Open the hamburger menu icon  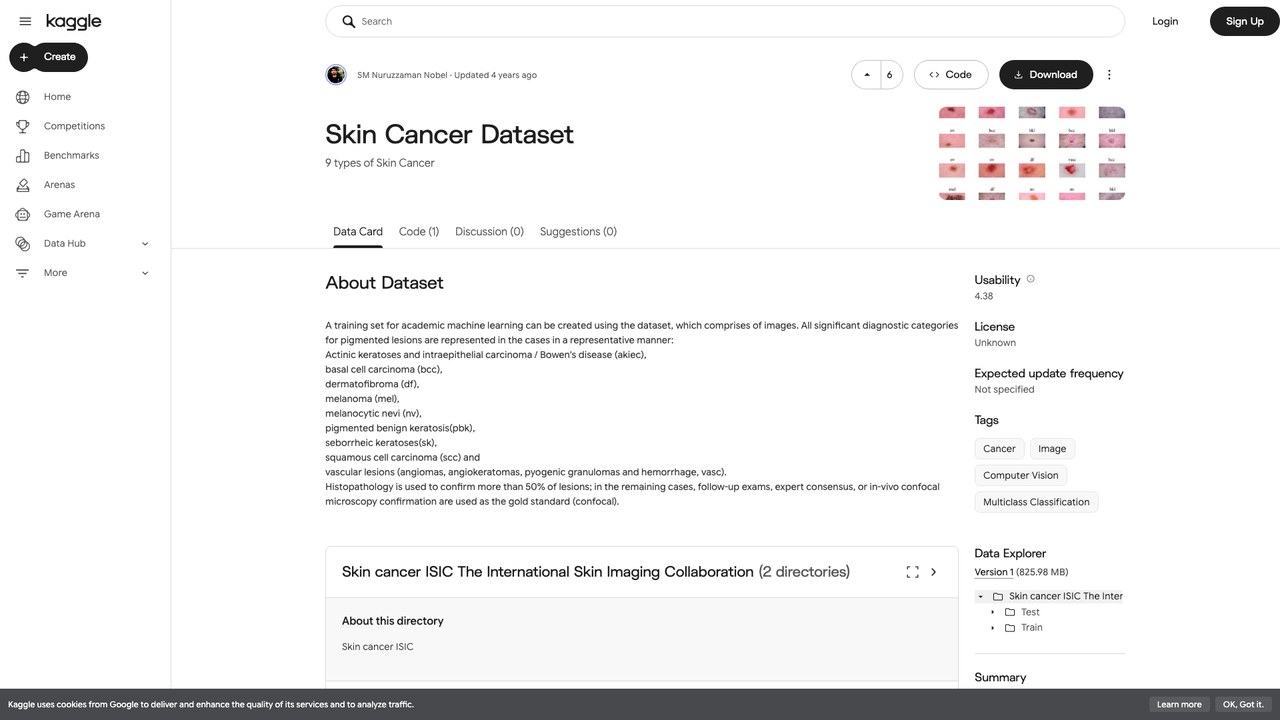[x=25, y=21]
